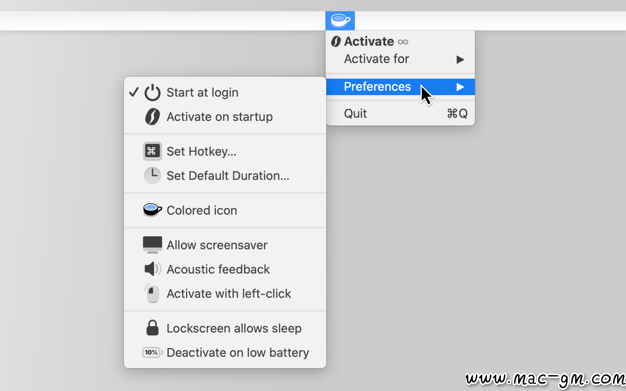Click the 10% battery icon
The image size is (626, 391).
click(x=152, y=352)
